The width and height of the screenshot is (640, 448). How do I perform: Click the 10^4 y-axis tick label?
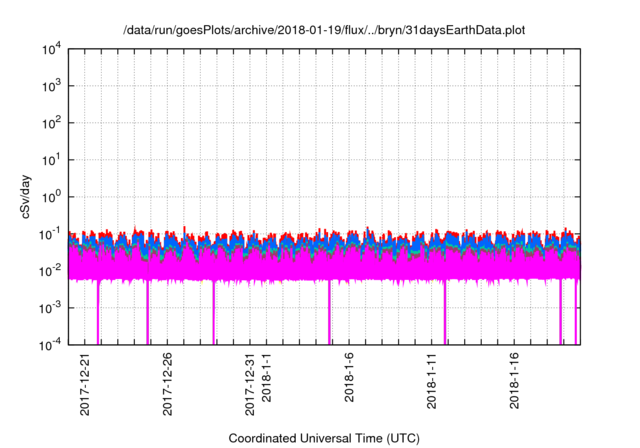(x=51, y=50)
